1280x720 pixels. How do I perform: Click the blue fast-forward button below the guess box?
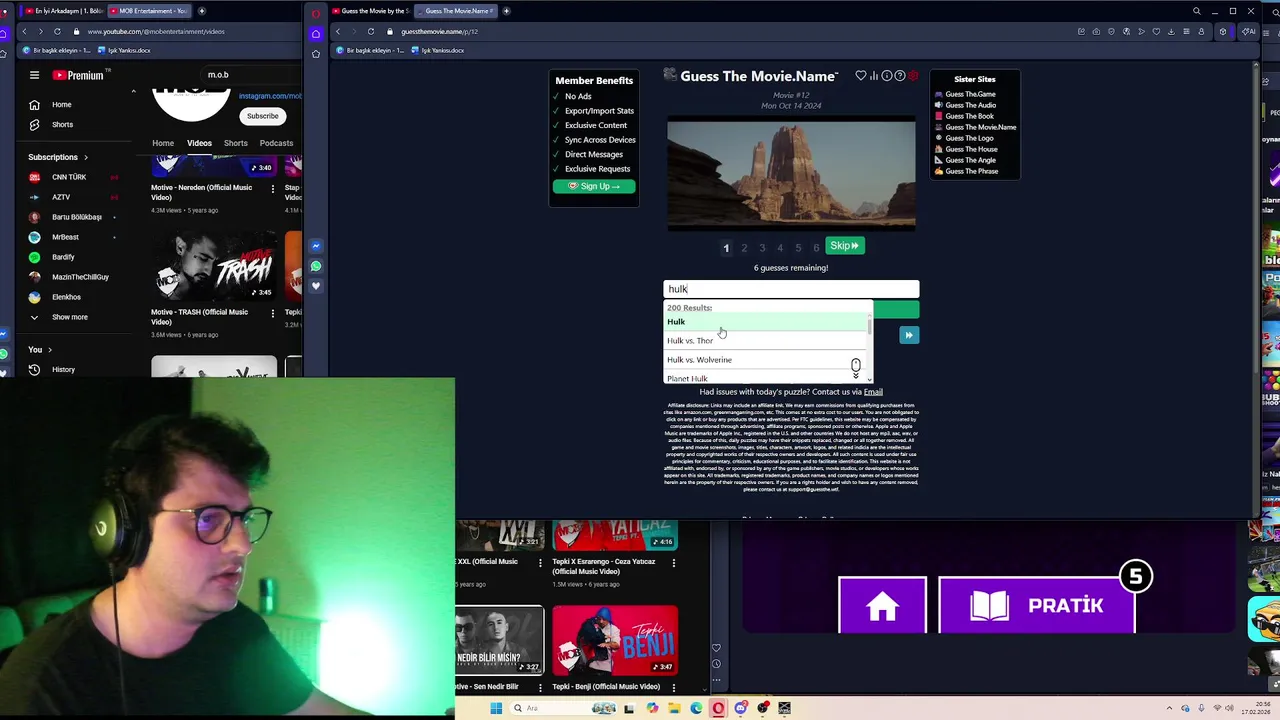click(x=908, y=335)
